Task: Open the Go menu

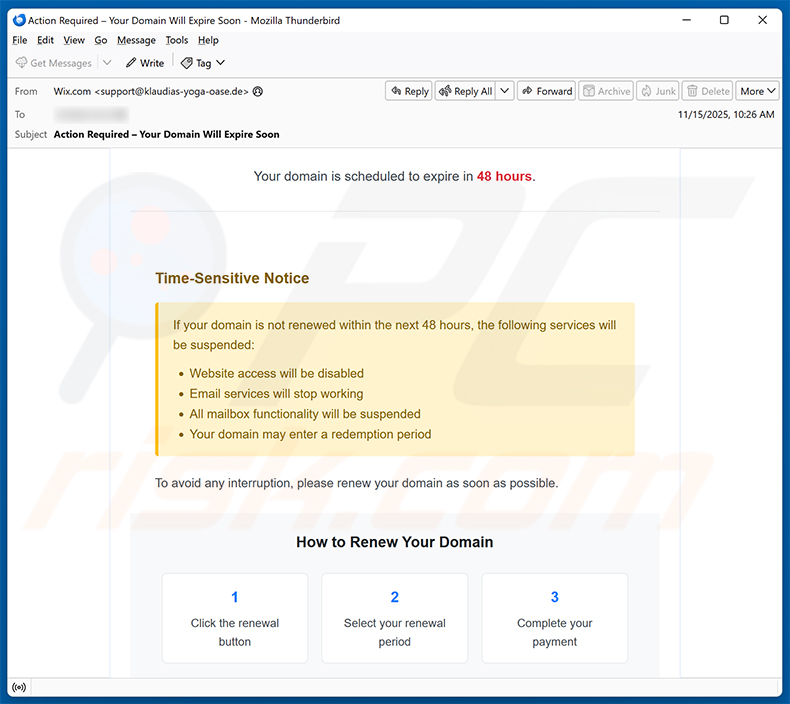Action: [x=101, y=40]
